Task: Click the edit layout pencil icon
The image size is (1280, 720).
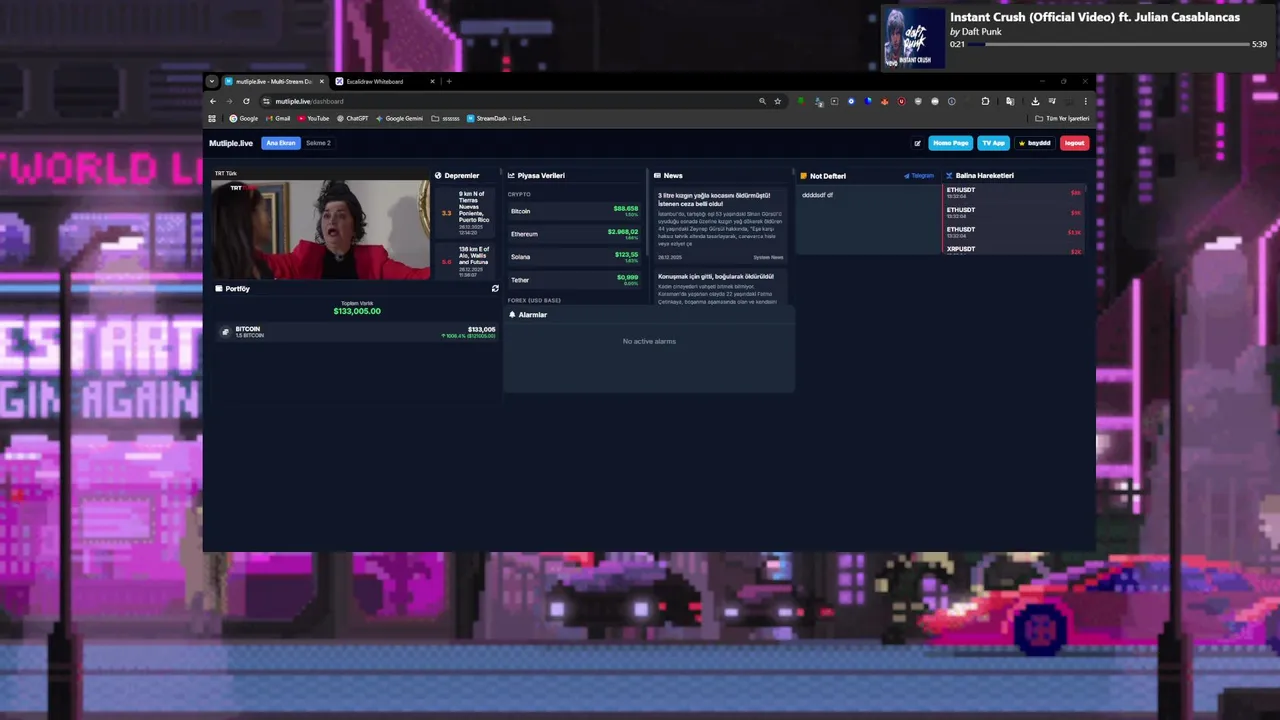Action: pyautogui.click(x=917, y=143)
